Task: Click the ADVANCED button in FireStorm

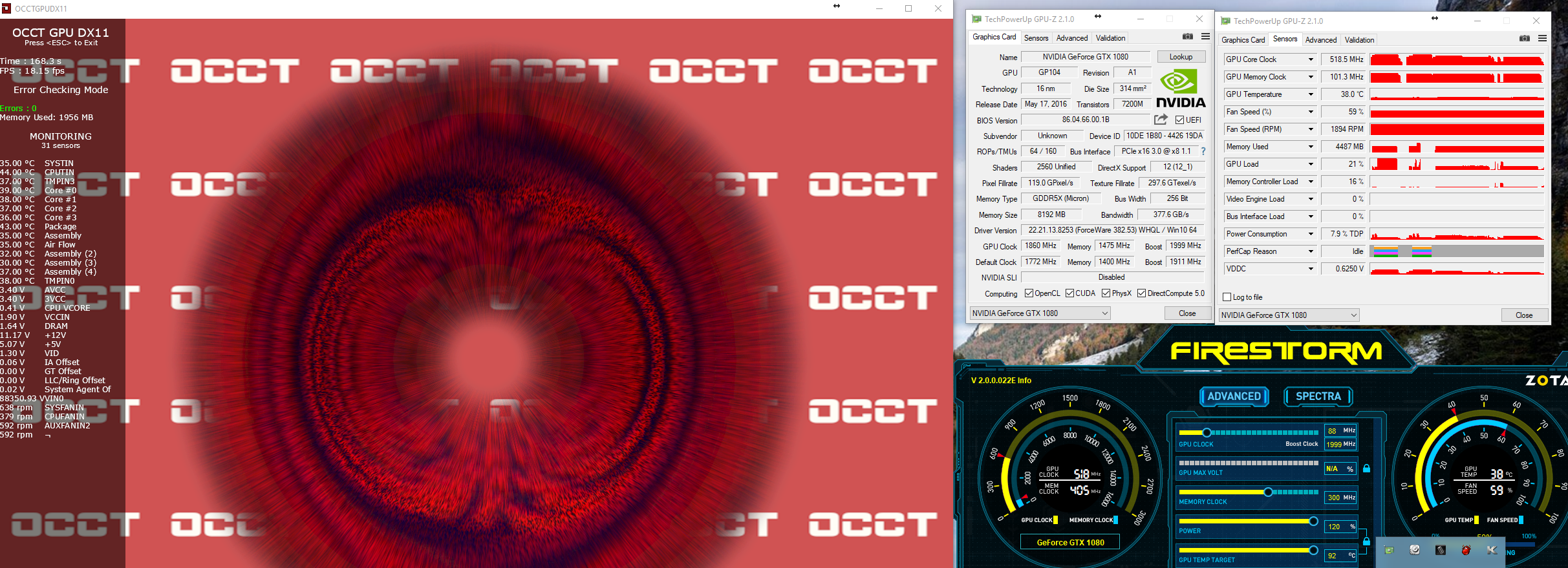Action: point(1234,397)
